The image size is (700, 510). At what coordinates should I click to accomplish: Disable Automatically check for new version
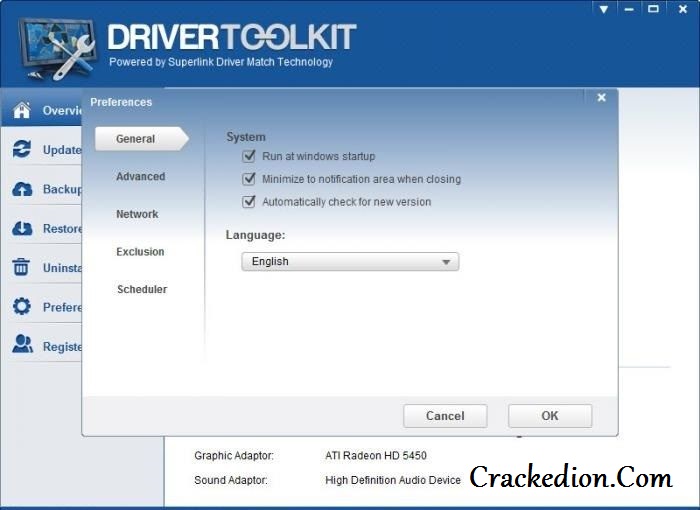coord(249,201)
